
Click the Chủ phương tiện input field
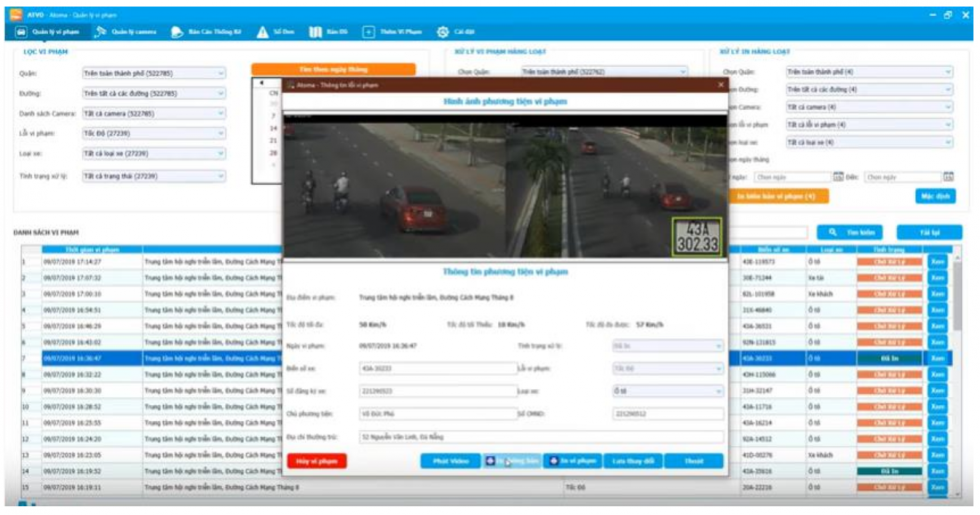(x=438, y=414)
